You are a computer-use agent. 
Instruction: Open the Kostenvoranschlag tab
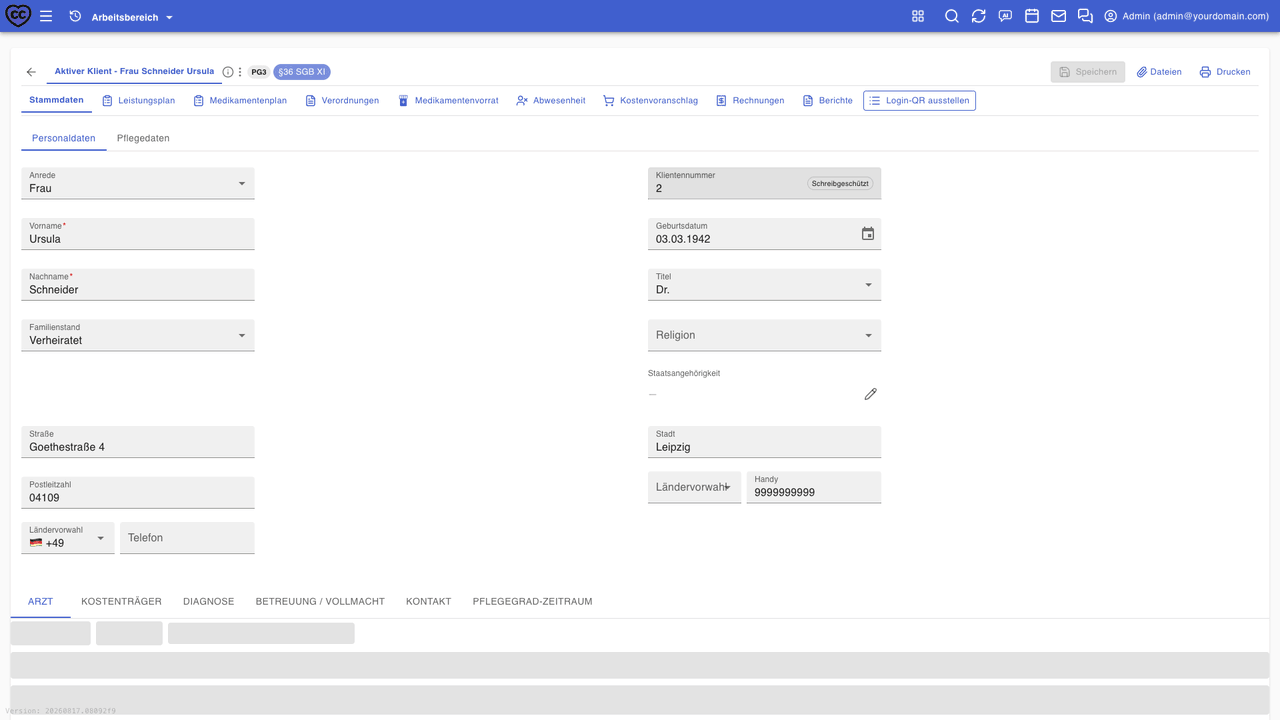coord(650,101)
